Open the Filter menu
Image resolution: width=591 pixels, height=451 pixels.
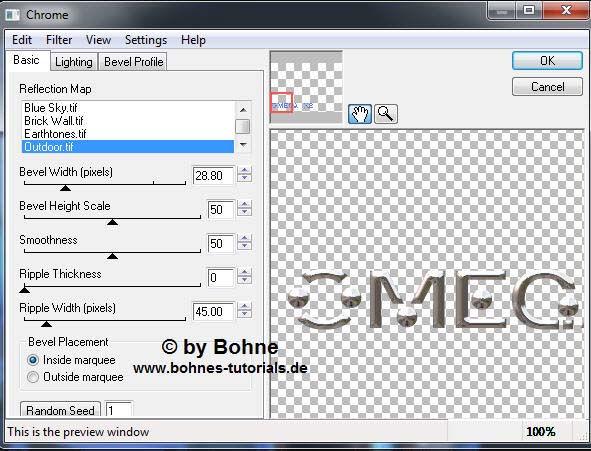tap(59, 40)
